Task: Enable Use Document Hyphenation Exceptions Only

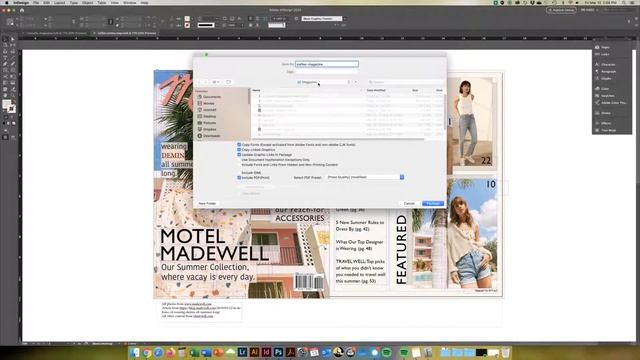Action: (x=239, y=160)
